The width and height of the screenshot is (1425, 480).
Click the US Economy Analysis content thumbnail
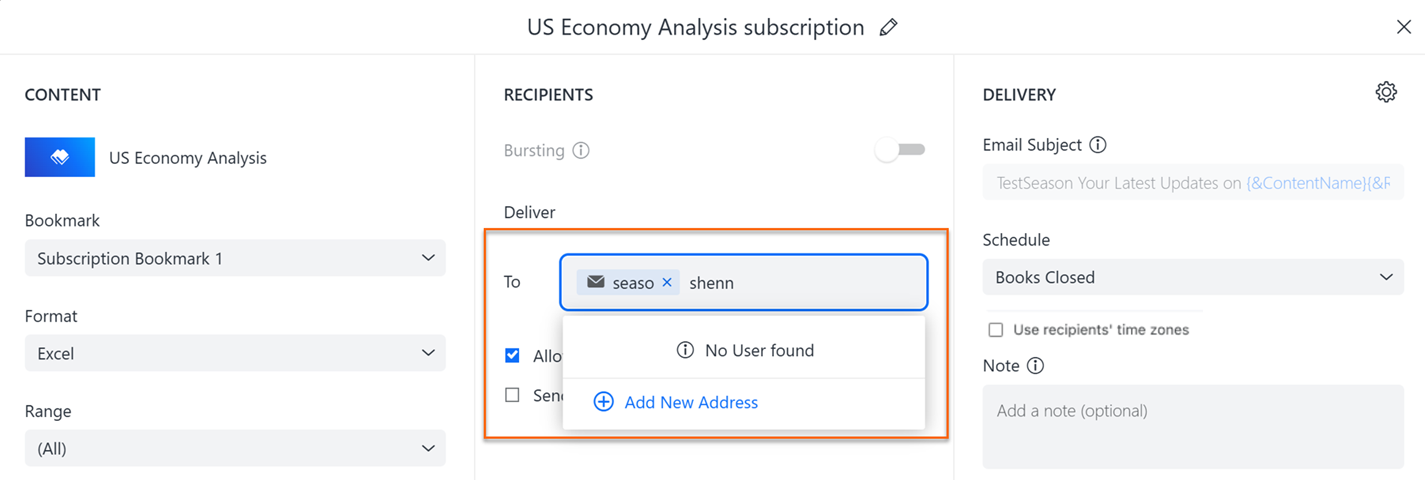60,157
